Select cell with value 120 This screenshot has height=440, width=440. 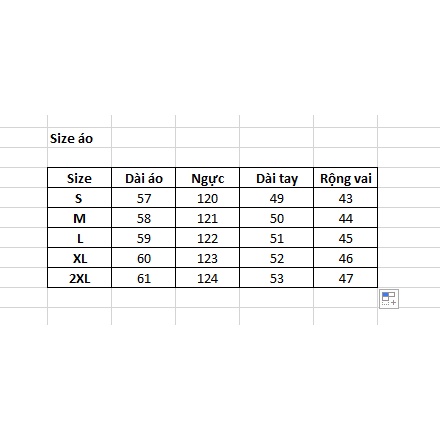click(207, 198)
